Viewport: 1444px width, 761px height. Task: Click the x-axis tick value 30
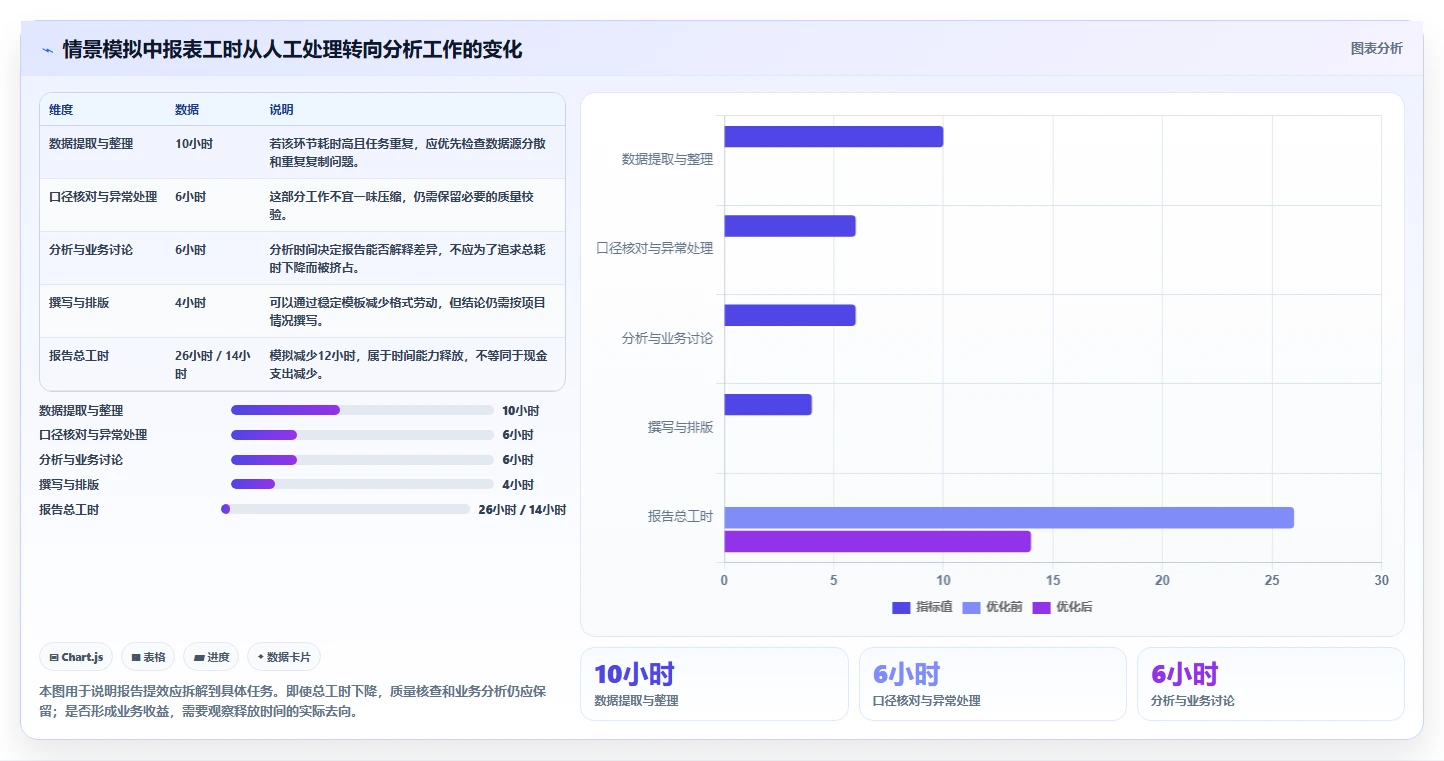pos(1381,581)
